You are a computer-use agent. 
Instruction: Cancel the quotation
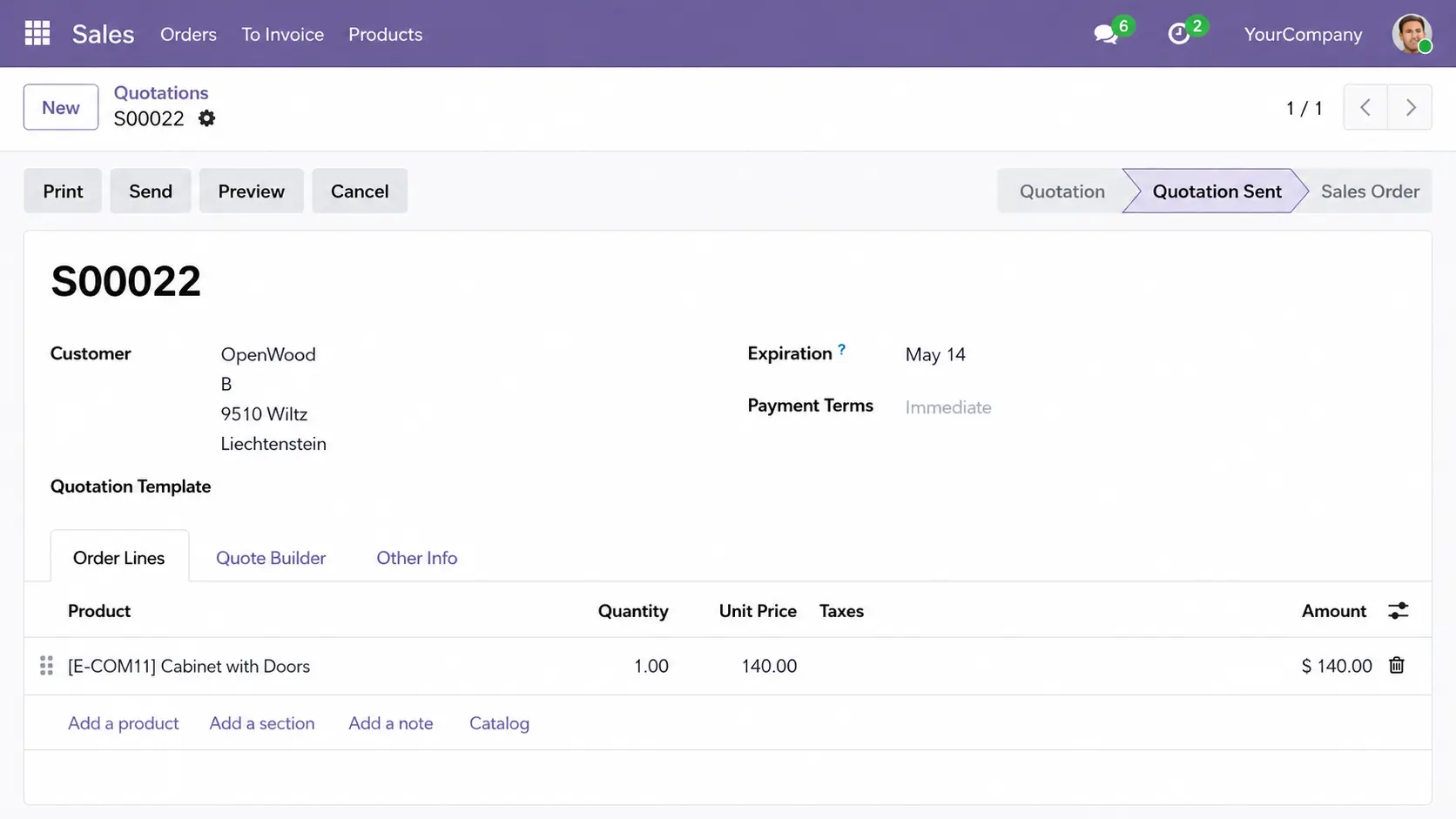360,191
